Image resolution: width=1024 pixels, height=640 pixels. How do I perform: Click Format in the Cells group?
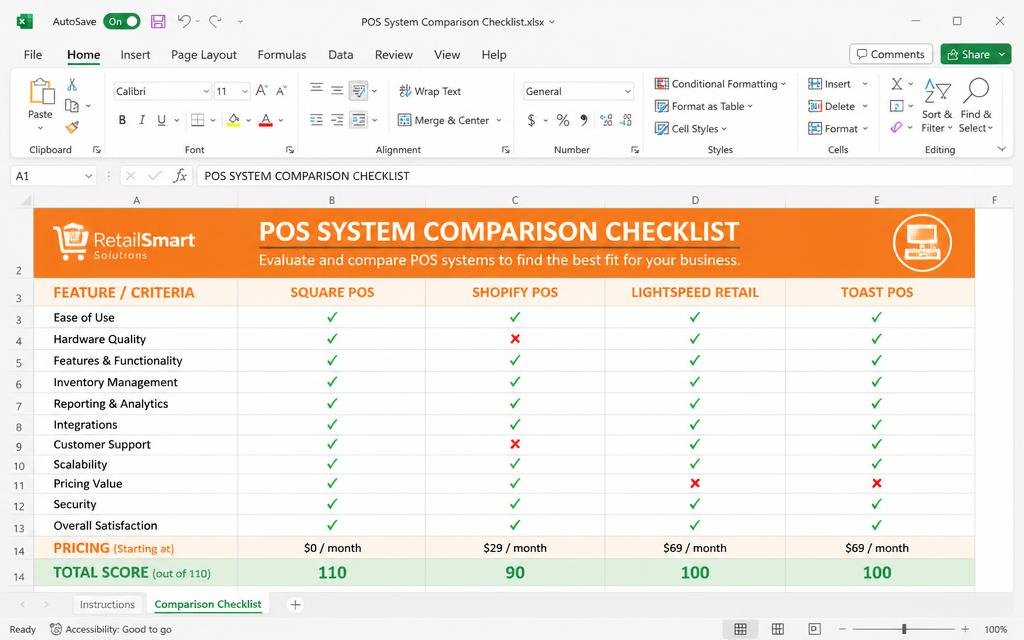pos(838,129)
